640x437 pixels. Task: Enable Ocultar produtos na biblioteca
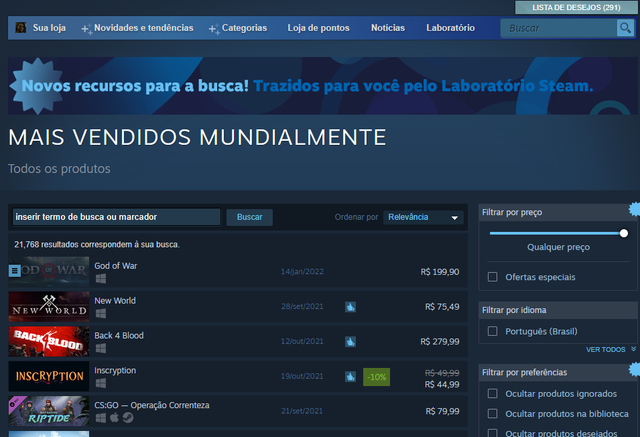tap(493, 414)
